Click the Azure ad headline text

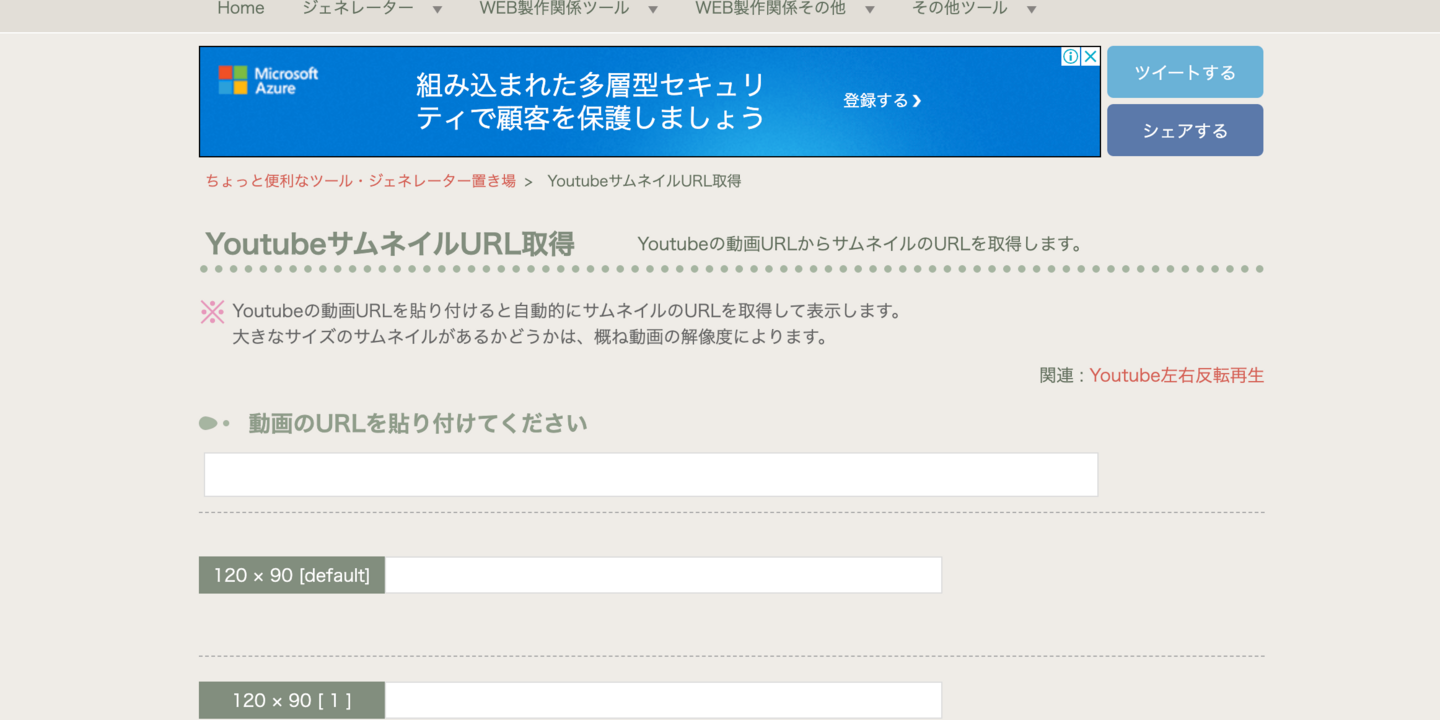(x=590, y=101)
